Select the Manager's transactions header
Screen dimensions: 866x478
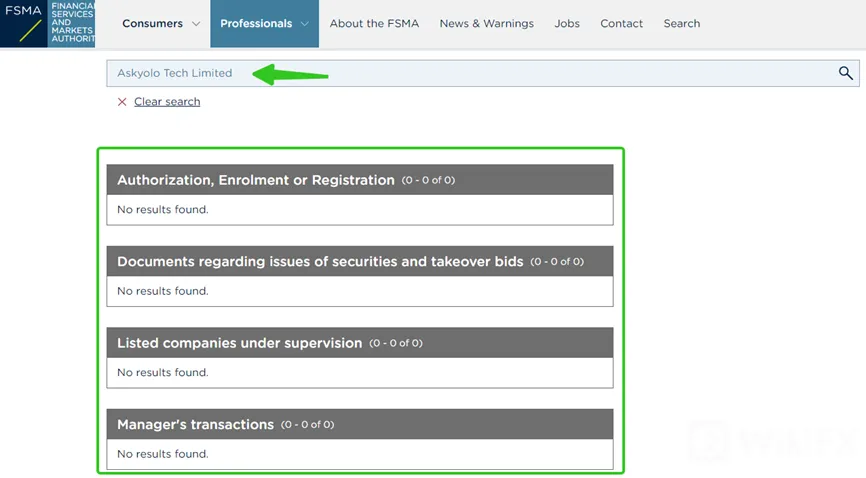tap(360, 424)
